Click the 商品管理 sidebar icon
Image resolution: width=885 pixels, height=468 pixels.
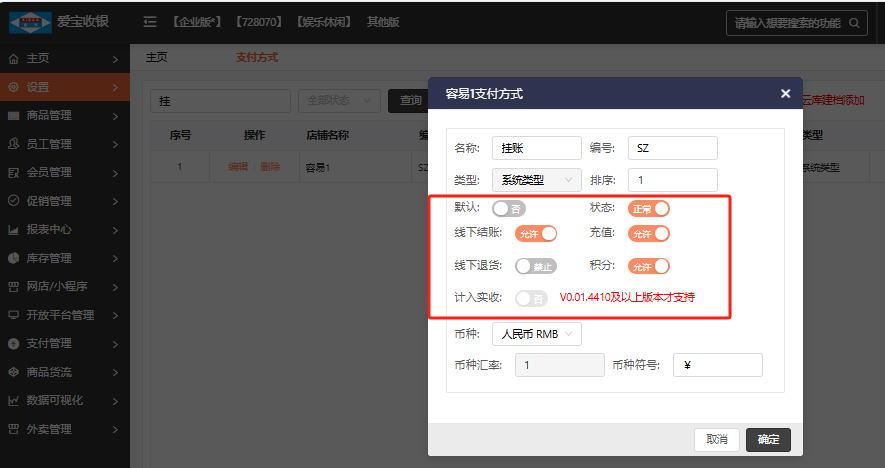pyautogui.click(x=14, y=116)
